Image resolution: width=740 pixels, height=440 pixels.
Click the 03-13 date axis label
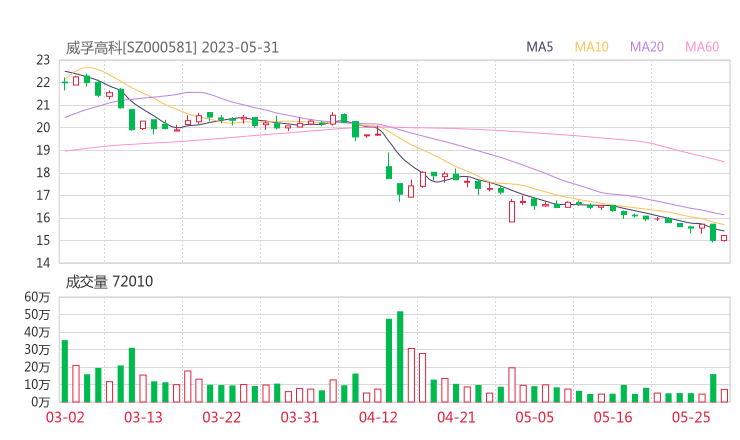[143, 417]
